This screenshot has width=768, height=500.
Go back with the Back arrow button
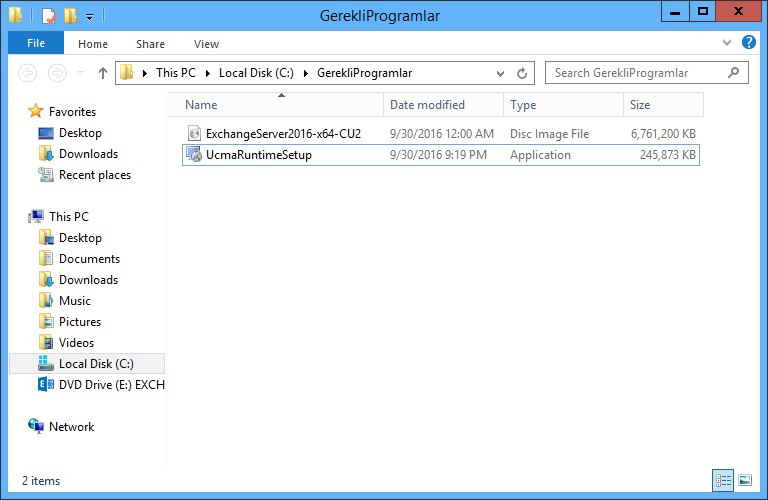click(x=27, y=73)
